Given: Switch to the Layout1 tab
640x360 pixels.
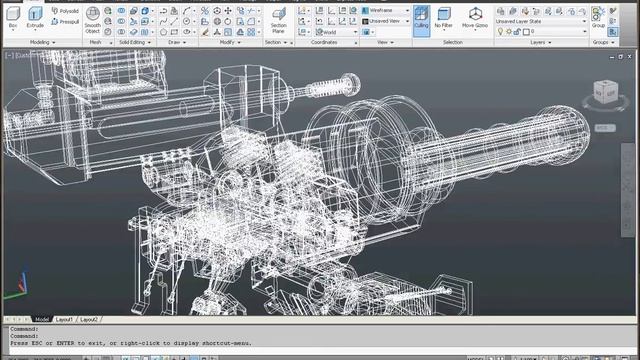Looking at the screenshot, I should coord(64,319).
